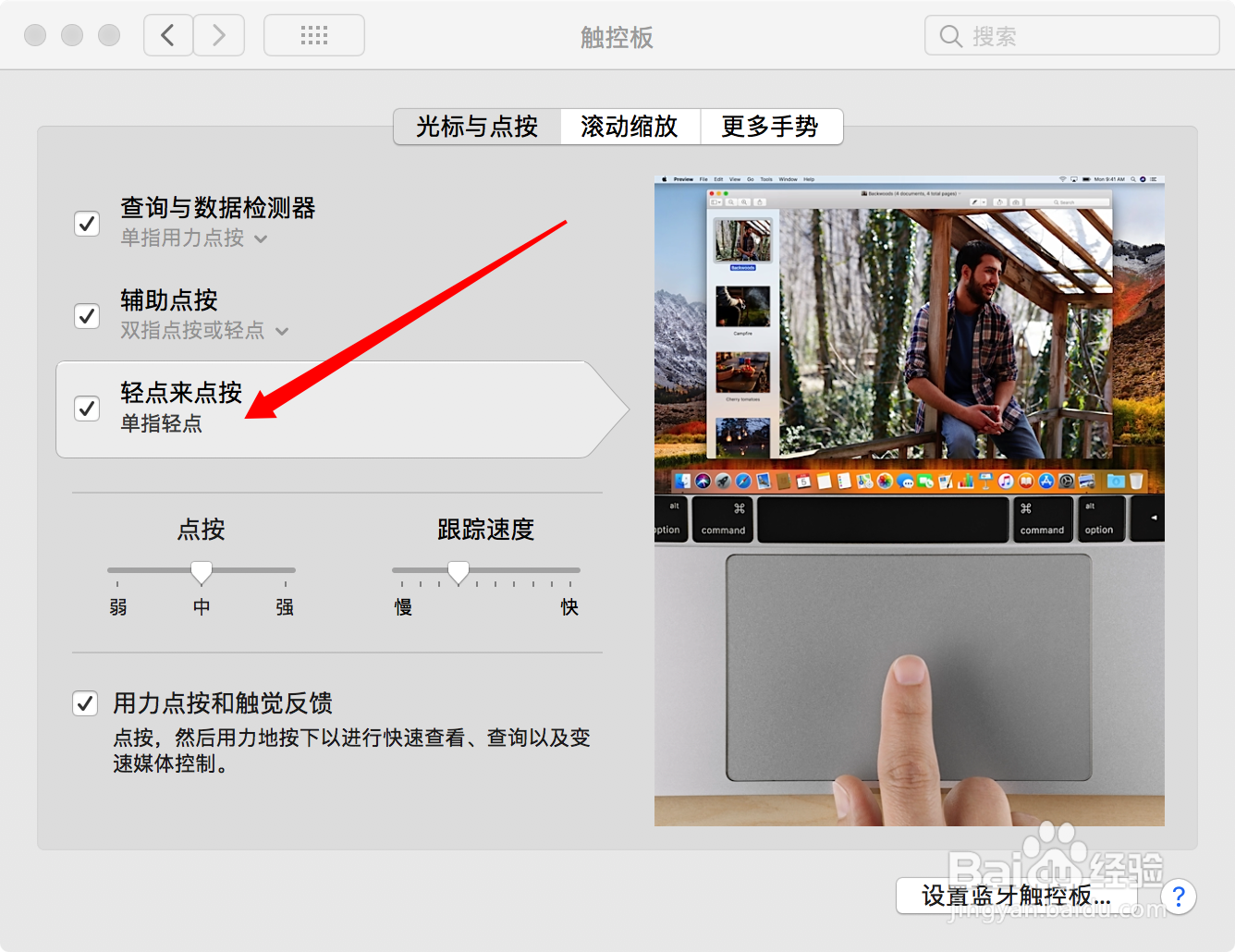Screen dimensions: 1235x952
Task: Open help via the question mark button
Action: point(1179,897)
